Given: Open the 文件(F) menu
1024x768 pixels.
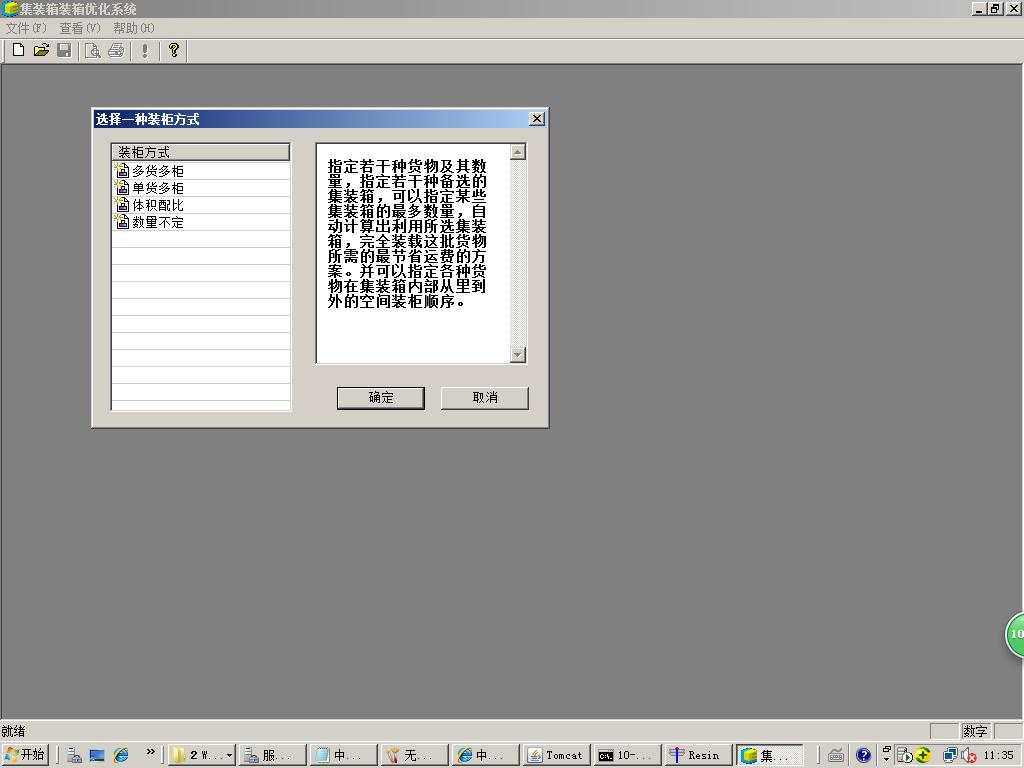Looking at the screenshot, I should pos(26,28).
